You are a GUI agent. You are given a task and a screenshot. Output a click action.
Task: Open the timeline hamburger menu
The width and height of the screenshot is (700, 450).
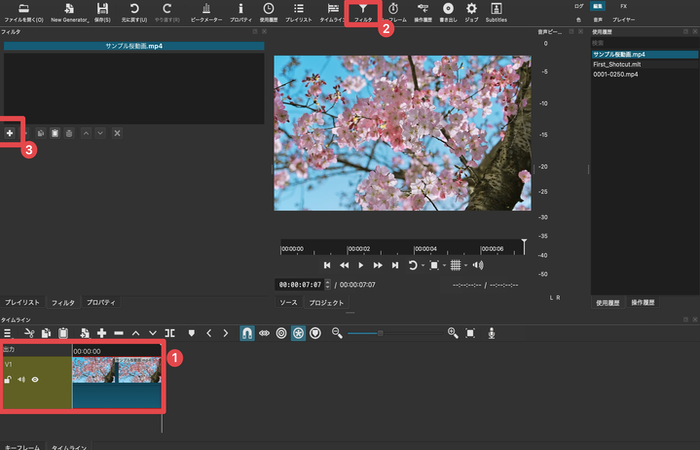pyautogui.click(x=7, y=332)
